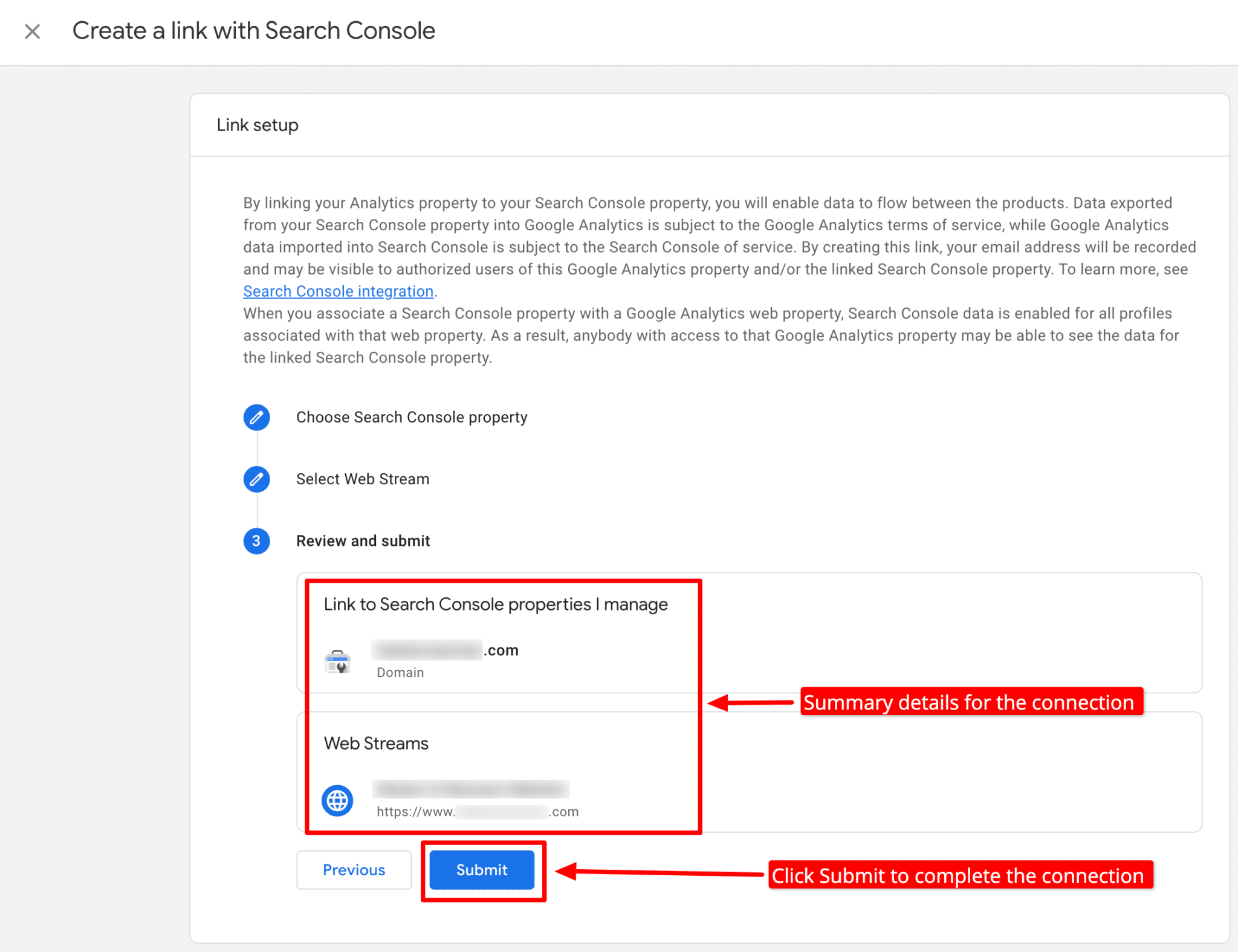
Task: Click the step 3 number badge
Action: tap(256, 541)
